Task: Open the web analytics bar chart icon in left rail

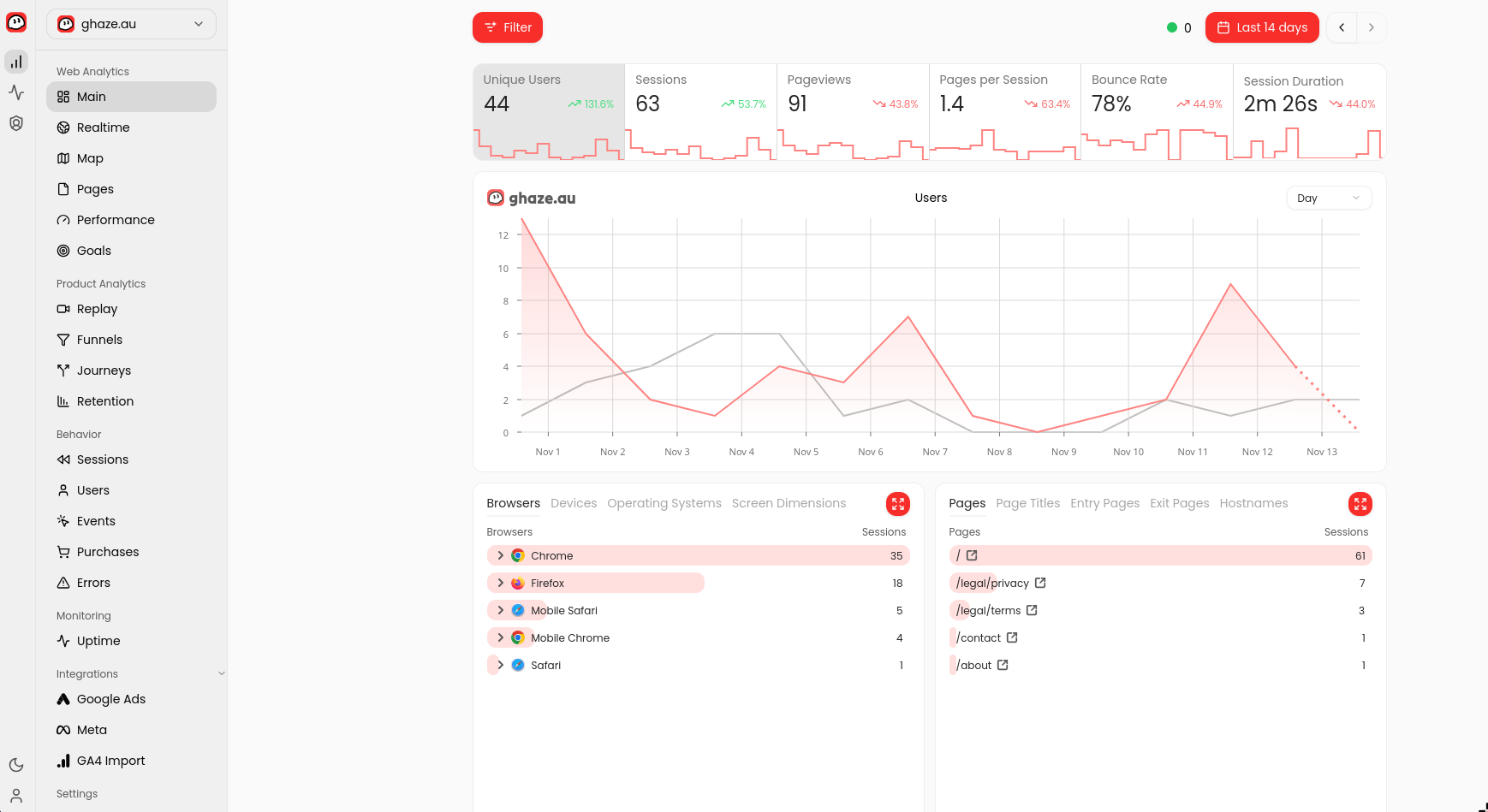Action: click(16, 62)
